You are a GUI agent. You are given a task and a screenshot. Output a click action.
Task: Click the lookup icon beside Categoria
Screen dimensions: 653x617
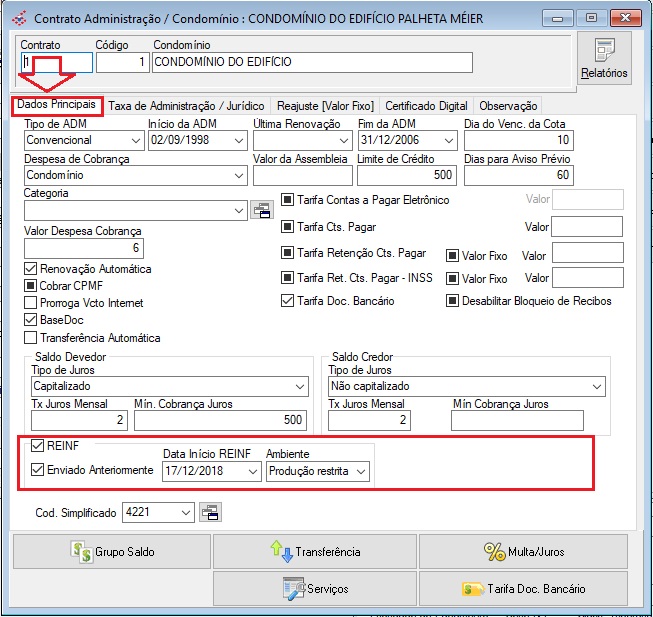point(261,210)
